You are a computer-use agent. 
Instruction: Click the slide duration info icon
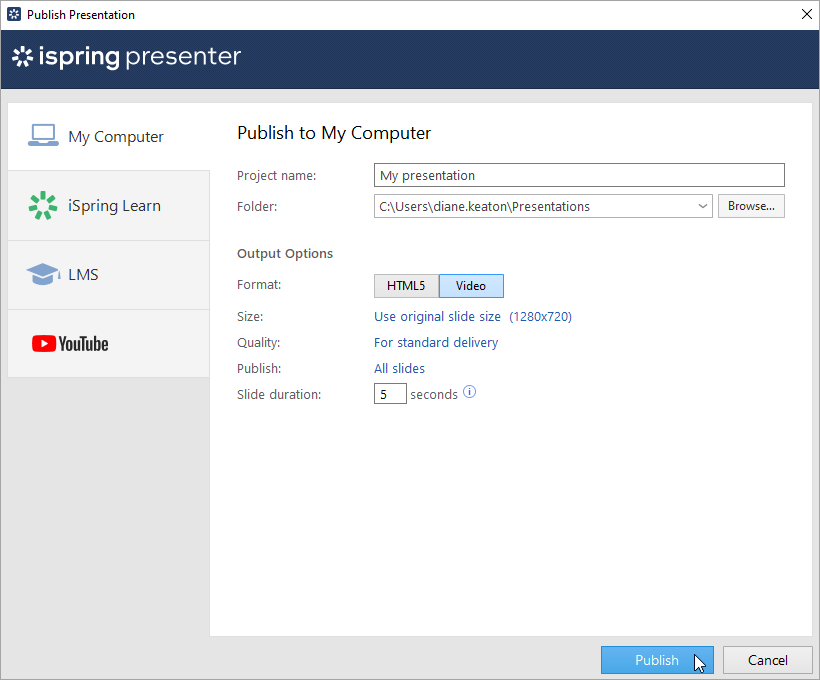pyautogui.click(x=470, y=393)
